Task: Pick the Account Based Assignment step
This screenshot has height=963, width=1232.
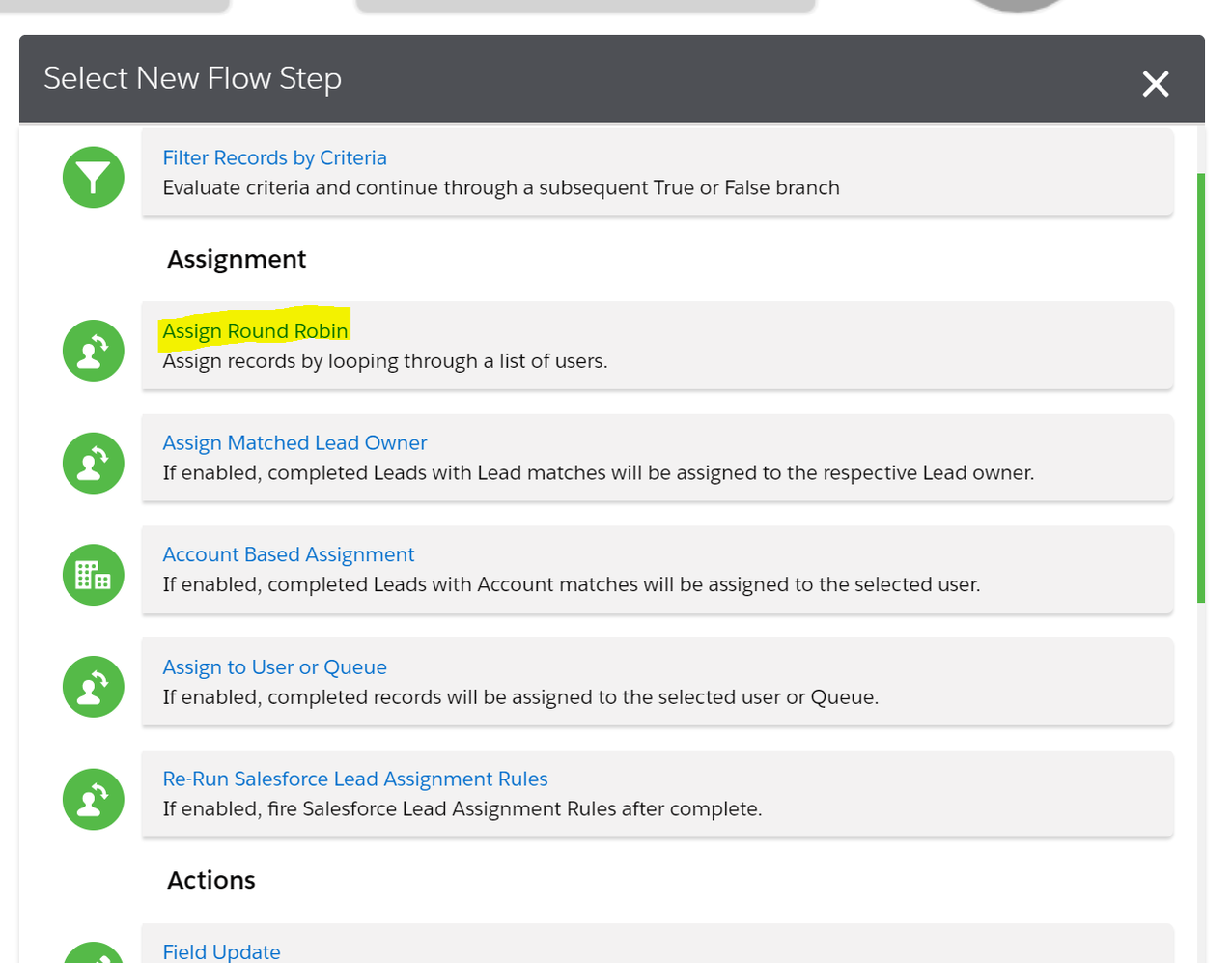Action: point(288,555)
